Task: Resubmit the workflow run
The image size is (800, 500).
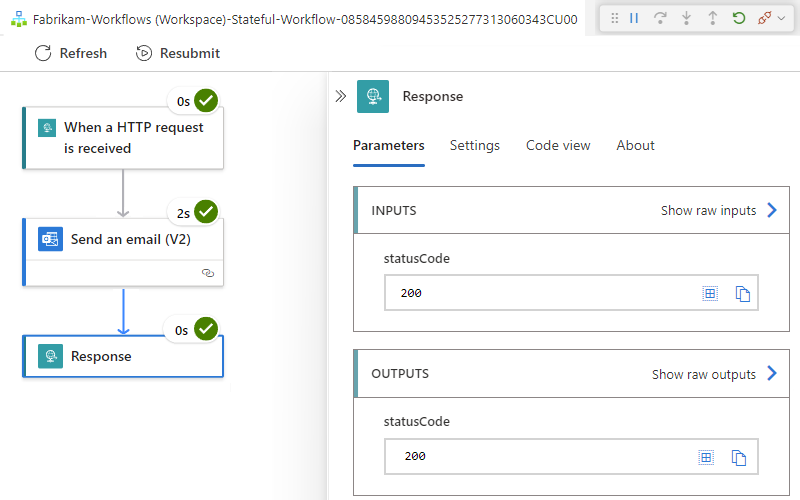Action: pos(178,53)
